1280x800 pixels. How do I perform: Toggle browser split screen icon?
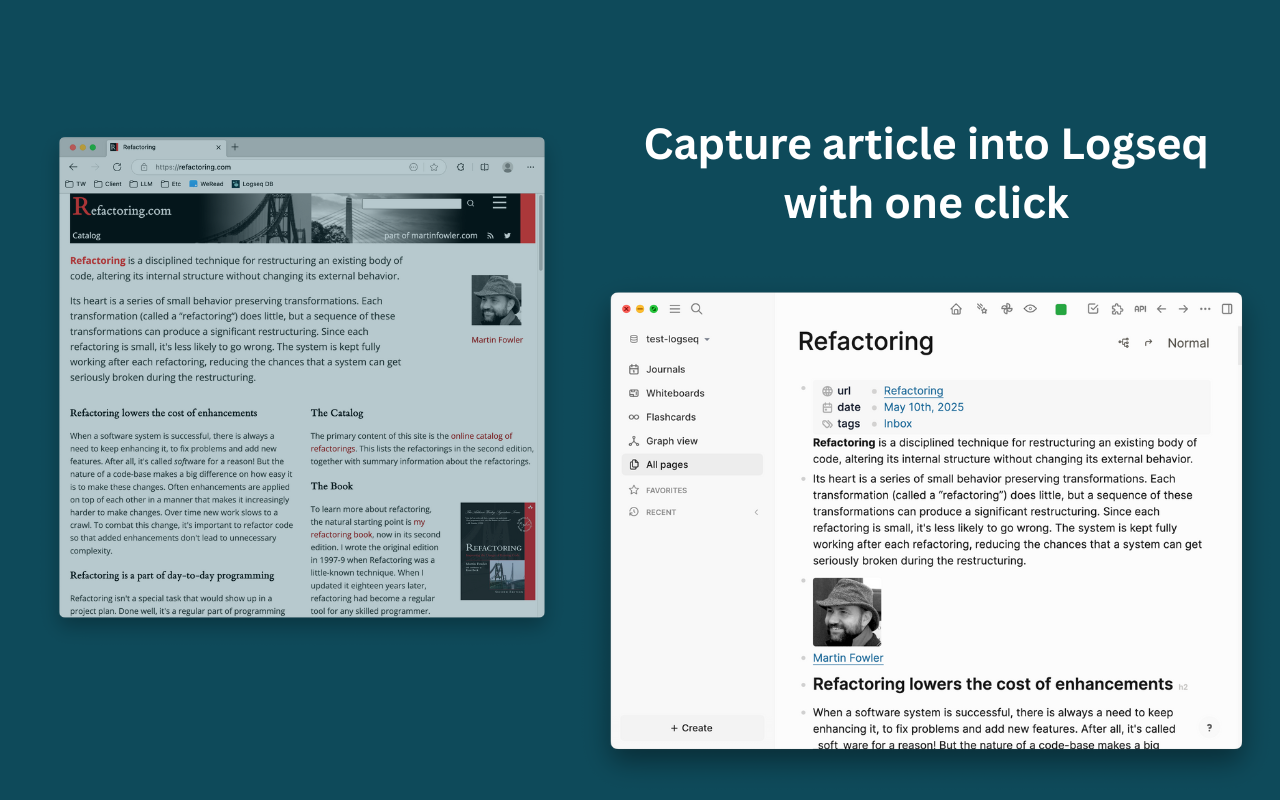pos(485,167)
